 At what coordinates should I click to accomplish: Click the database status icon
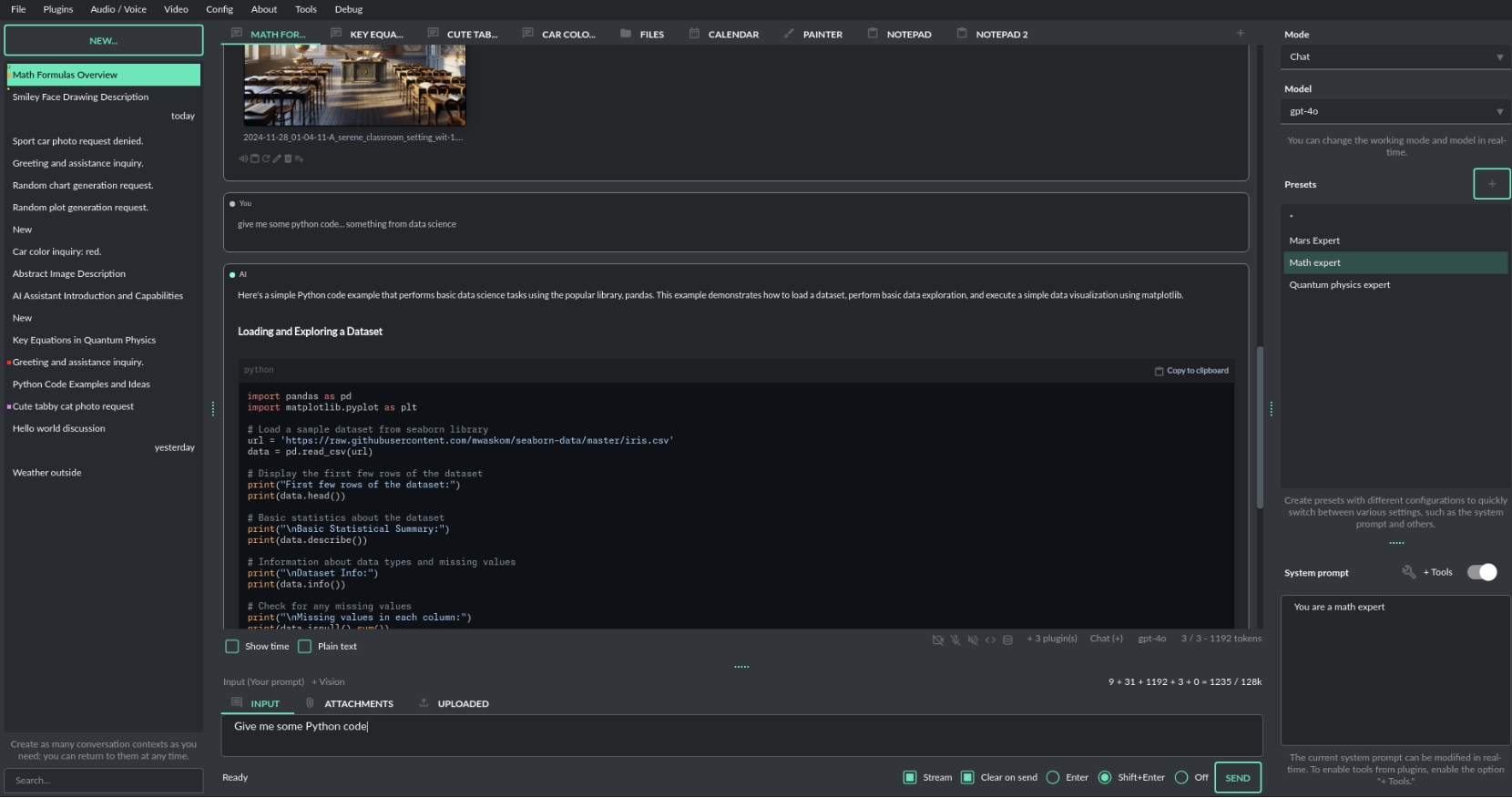coord(1007,639)
